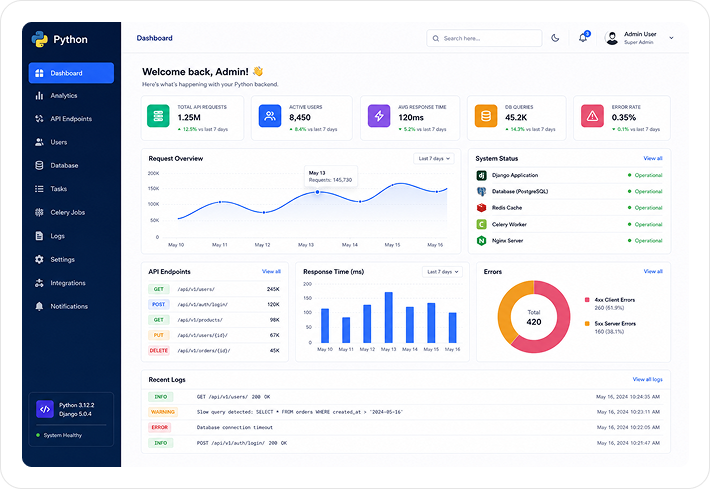Image resolution: width=710 pixels, height=489 pixels.
Task: Click the orange DB Queries database icon
Action: (x=486, y=116)
